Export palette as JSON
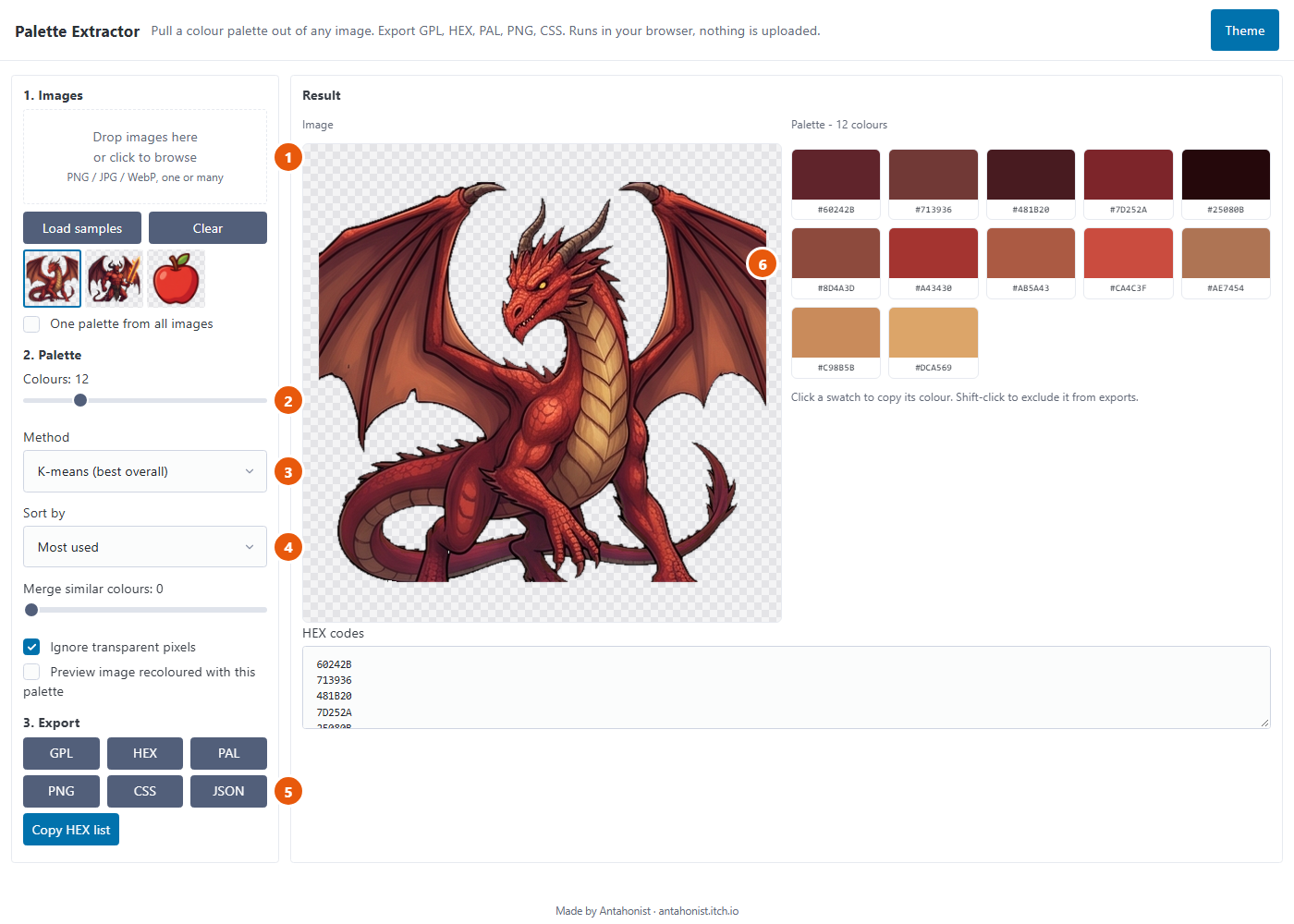1294x924 pixels. click(x=228, y=791)
